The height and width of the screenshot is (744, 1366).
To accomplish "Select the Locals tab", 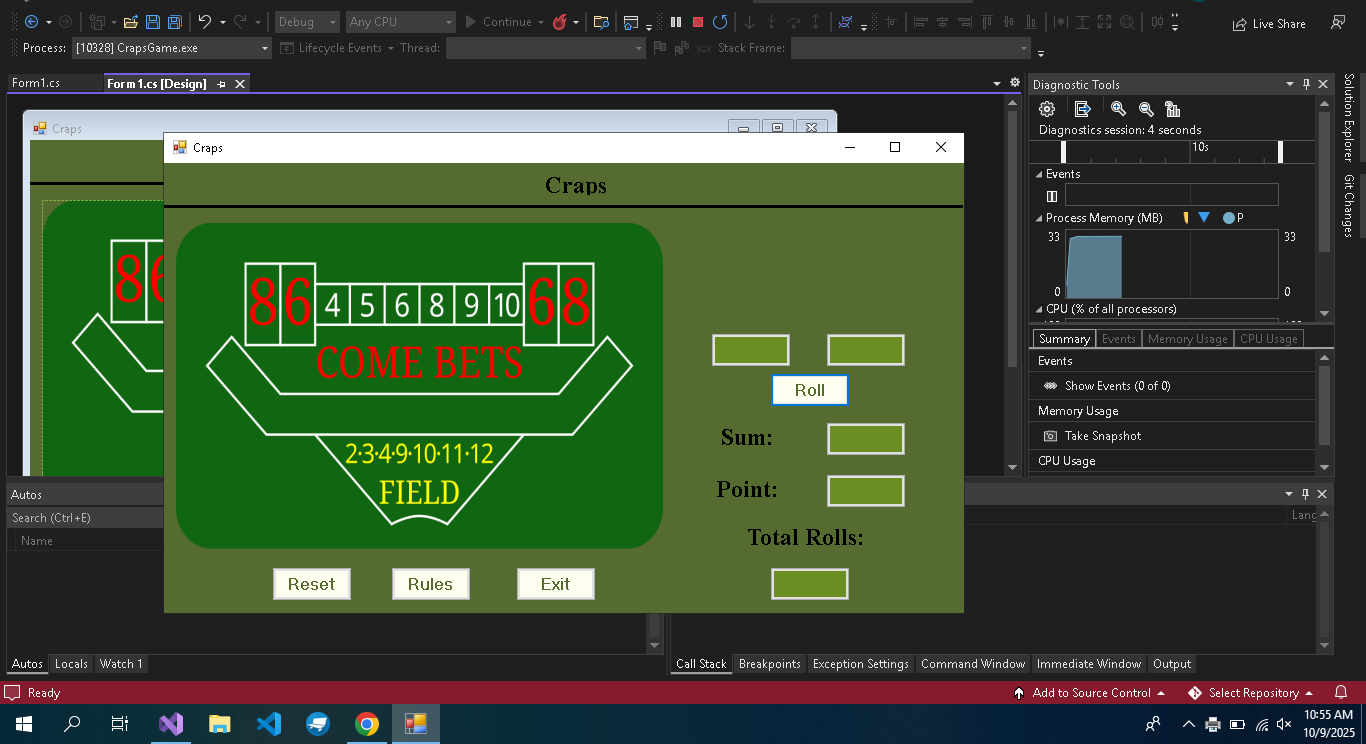I will coord(71,664).
